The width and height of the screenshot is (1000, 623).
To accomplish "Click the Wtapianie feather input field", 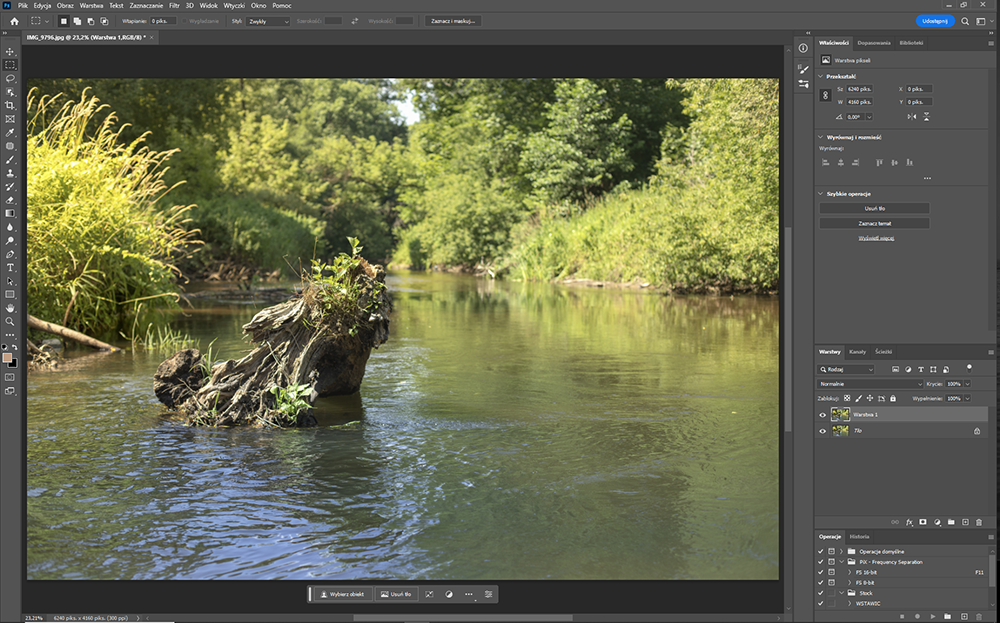I will pos(164,21).
